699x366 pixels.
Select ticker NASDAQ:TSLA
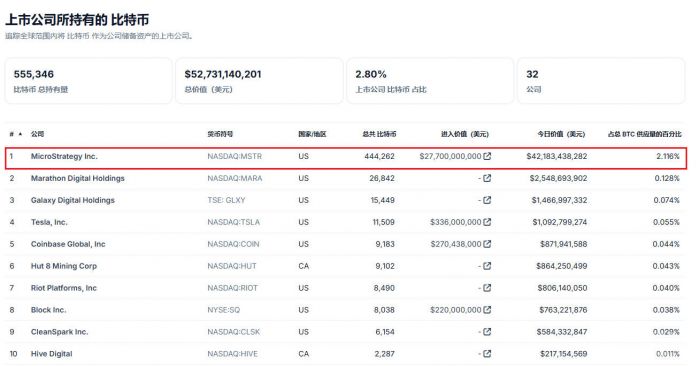[x=233, y=222]
